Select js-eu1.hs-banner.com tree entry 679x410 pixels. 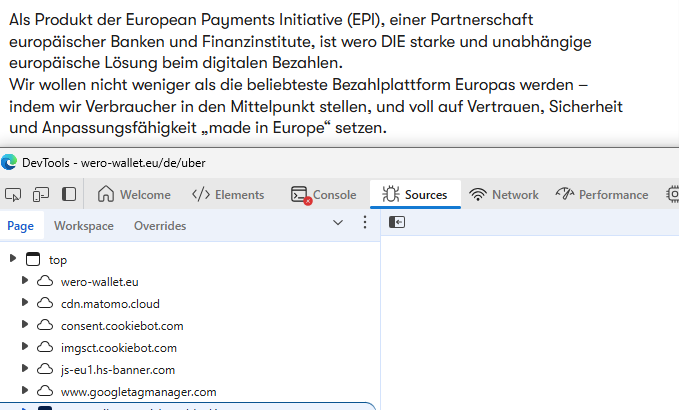[118, 370]
